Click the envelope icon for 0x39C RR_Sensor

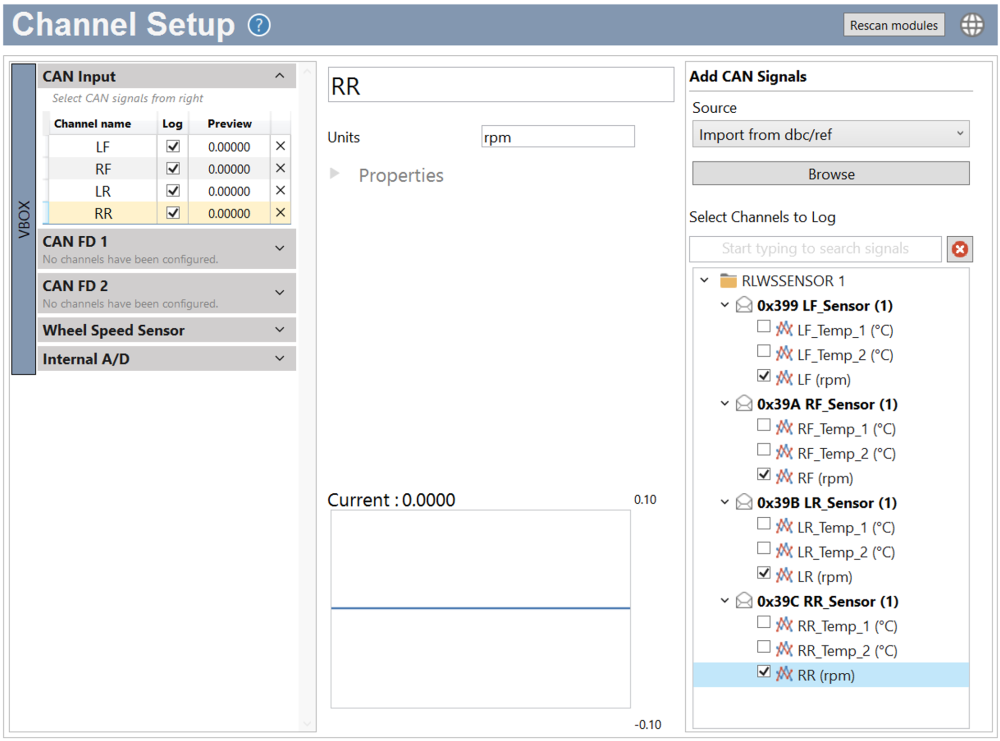pyautogui.click(x=744, y=601)
